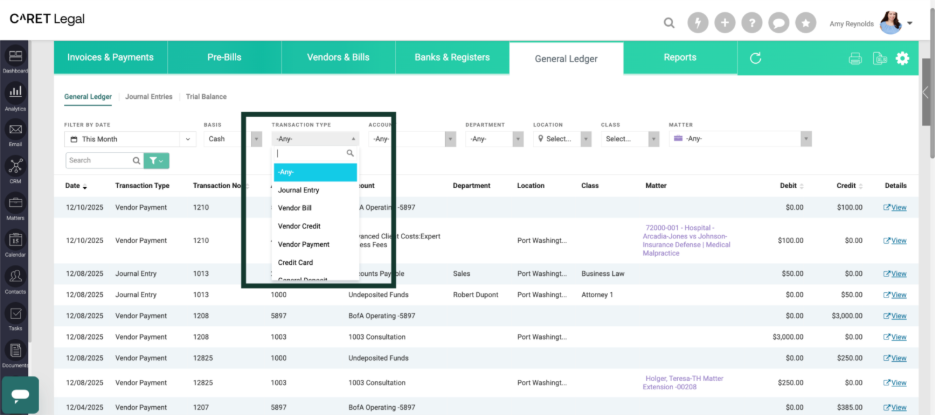Open the settings gear icon
The height and width of the screenshot is (415, 936).
903,58
